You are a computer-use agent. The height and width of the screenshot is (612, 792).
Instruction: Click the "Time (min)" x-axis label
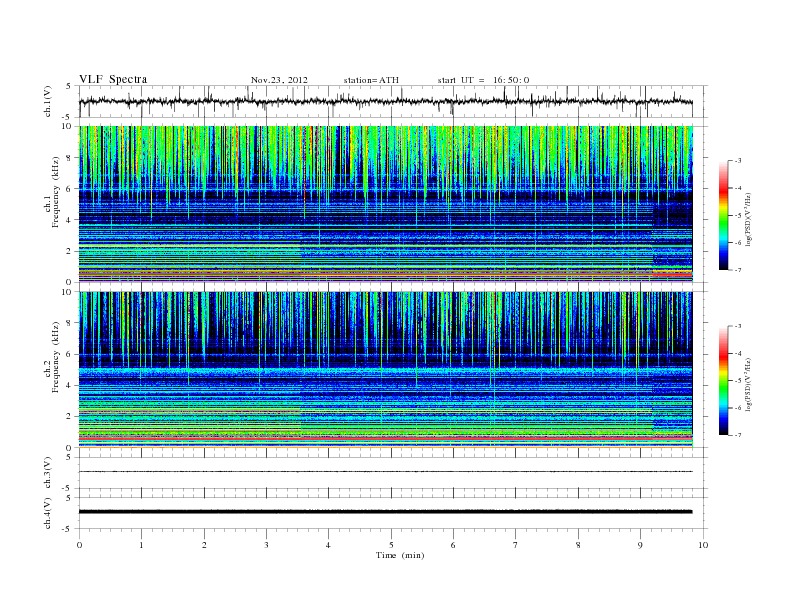[400, 555]
